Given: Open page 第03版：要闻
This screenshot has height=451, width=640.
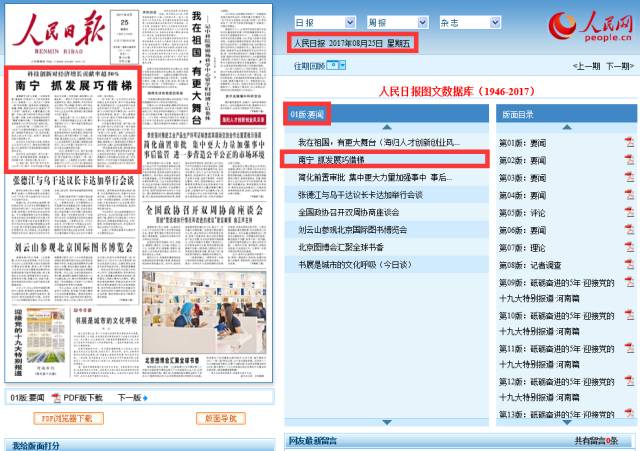Looking at the screenshot, I should click(523, 178).
